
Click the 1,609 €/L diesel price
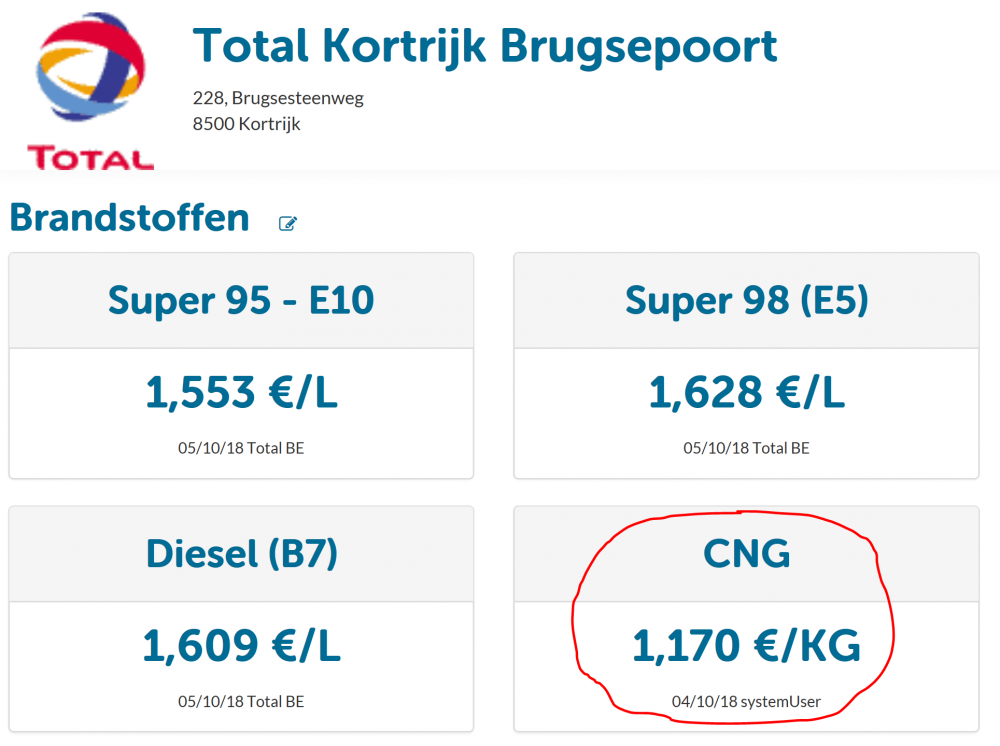pyautogui.click(x=241, y=646)
